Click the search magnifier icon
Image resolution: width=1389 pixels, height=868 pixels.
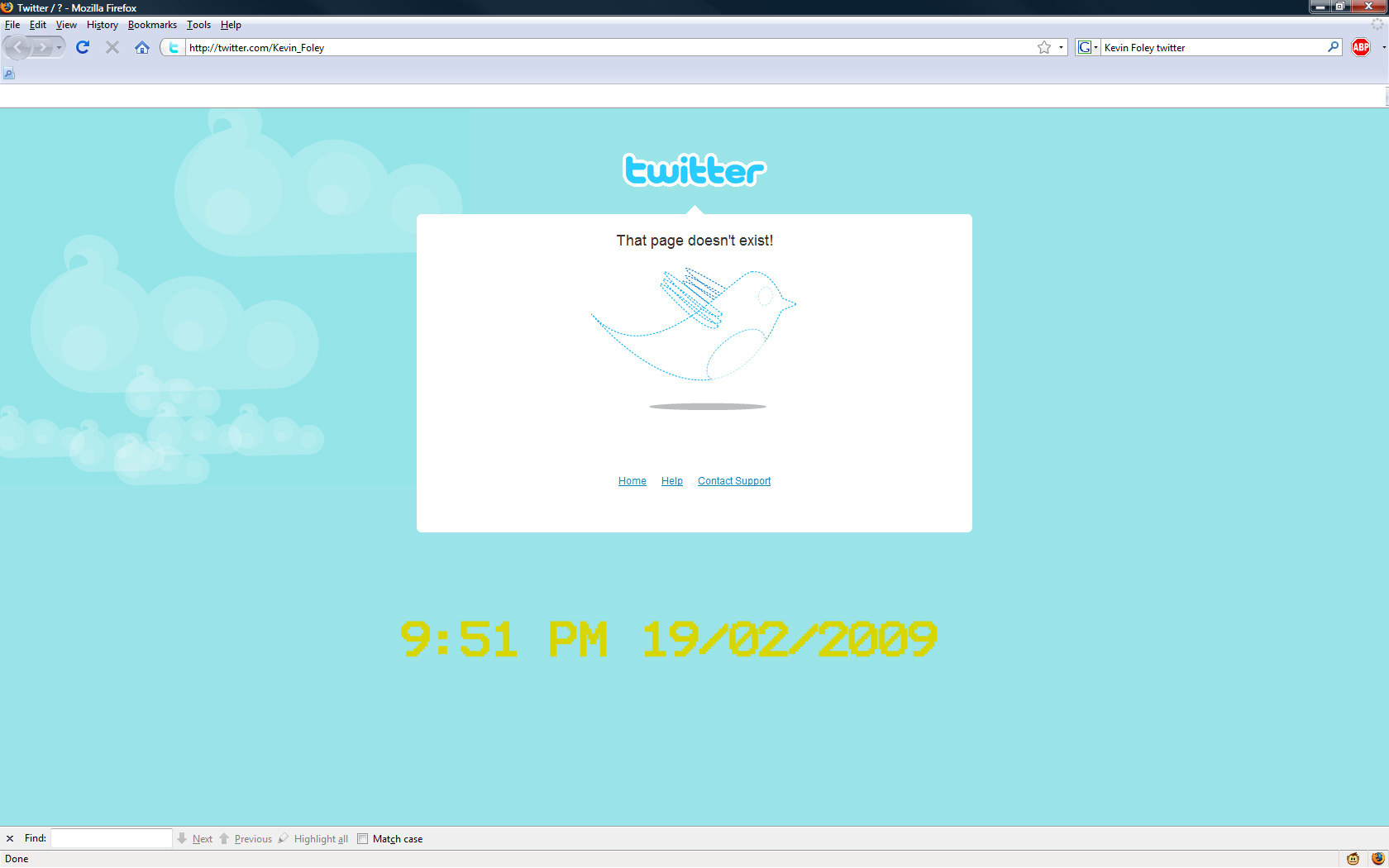pos(1333,47)
